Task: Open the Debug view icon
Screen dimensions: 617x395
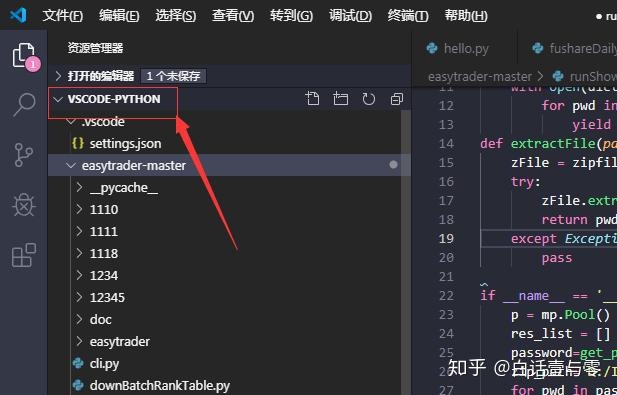Action: click(24, 205)
